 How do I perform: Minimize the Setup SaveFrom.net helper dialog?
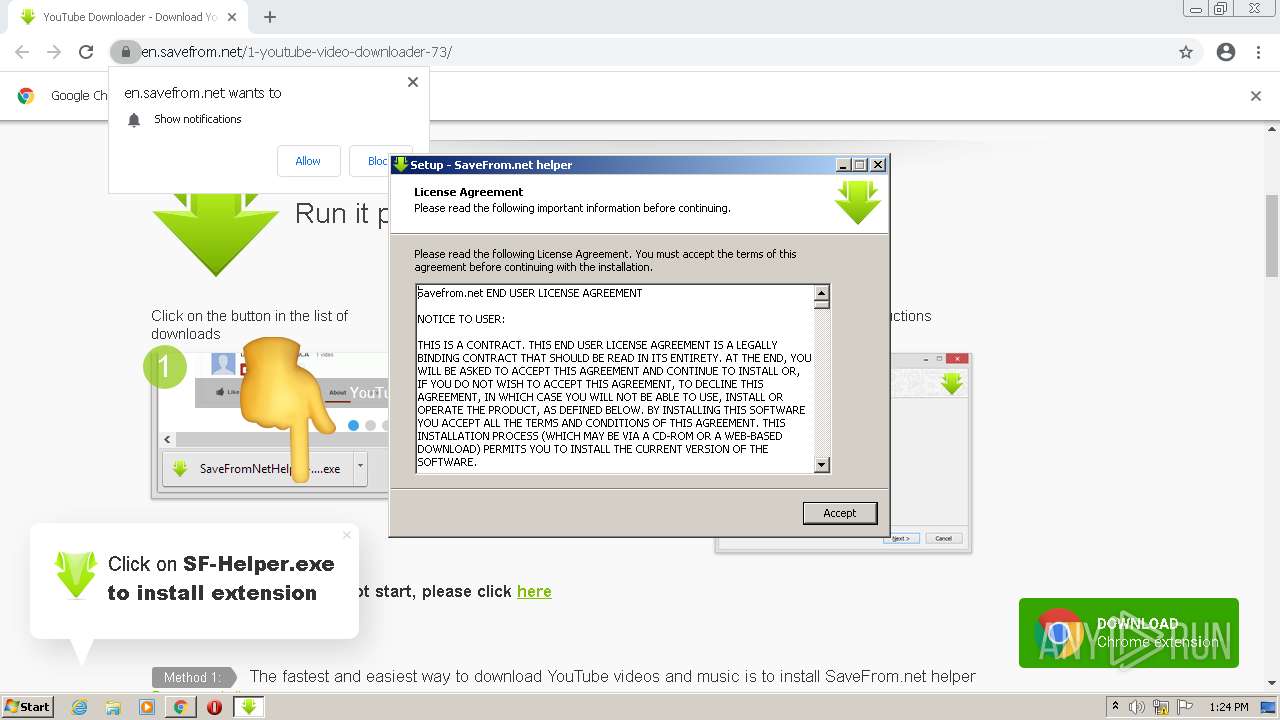coord(843,165)
